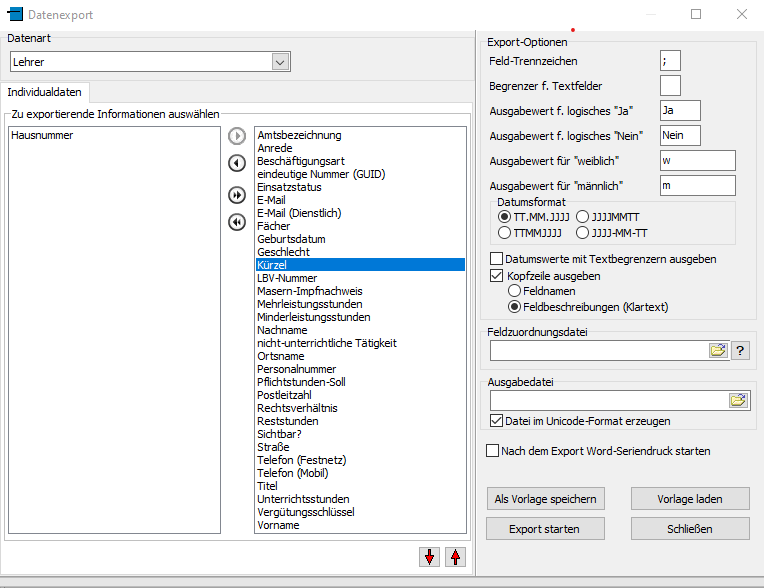The height and width of the screenshot is (588, 764).
Task: Select Geburtsdatum in the field list
Action: coord(291,239)
